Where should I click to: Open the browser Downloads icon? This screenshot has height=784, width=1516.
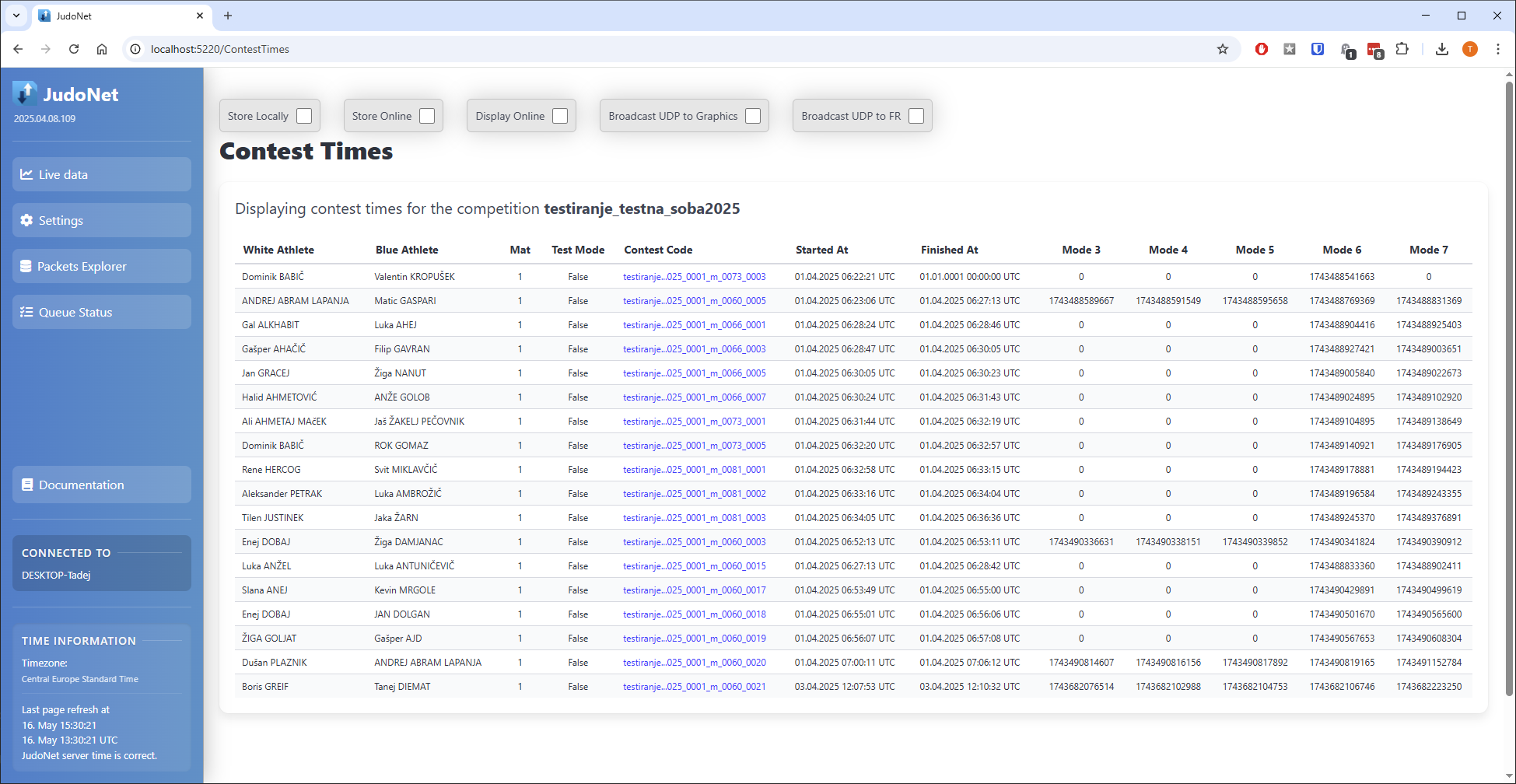[x=1441, y=49]
